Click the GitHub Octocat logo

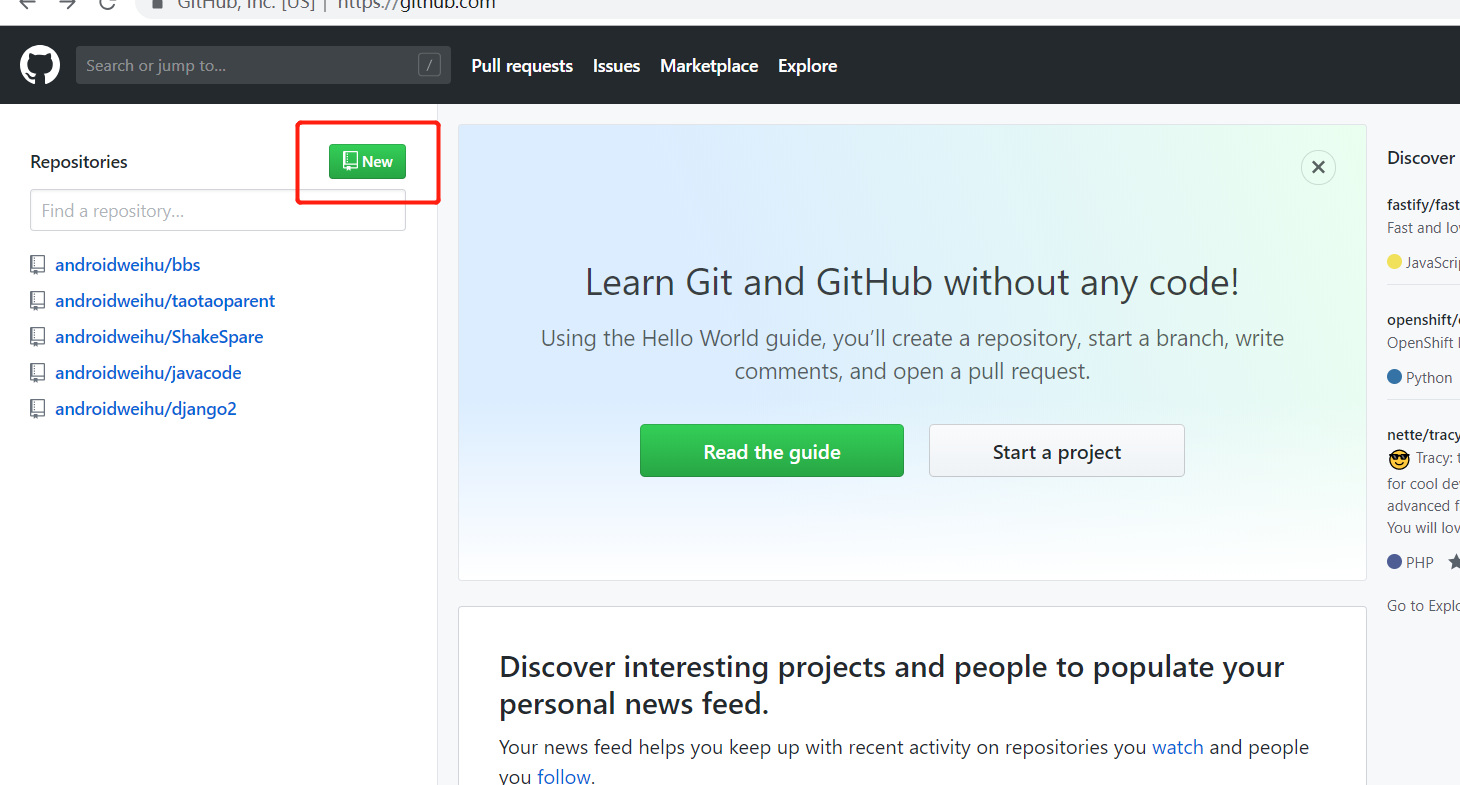coord(40,66)
